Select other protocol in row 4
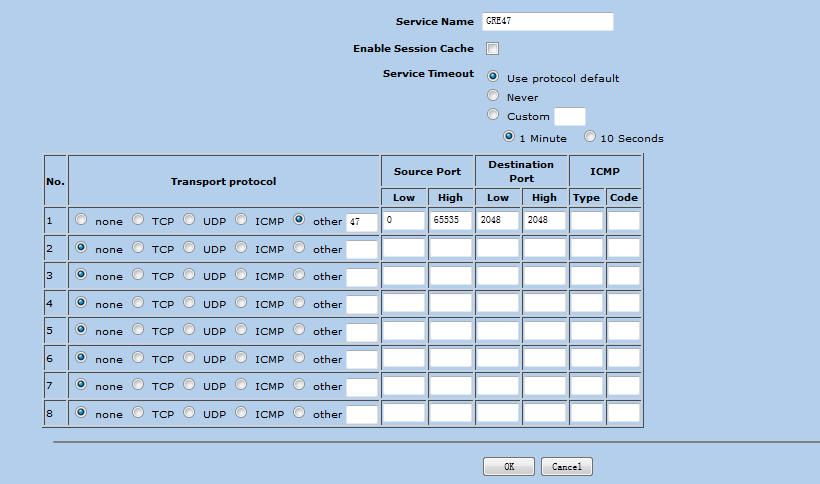This screenshot has height=484, width=820. (x=299, y=302)
